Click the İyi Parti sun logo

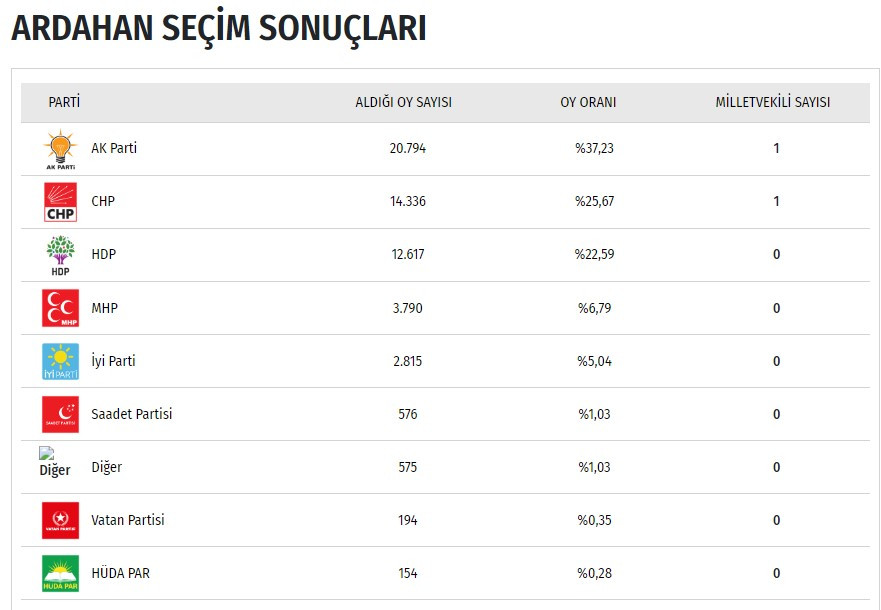60,361
